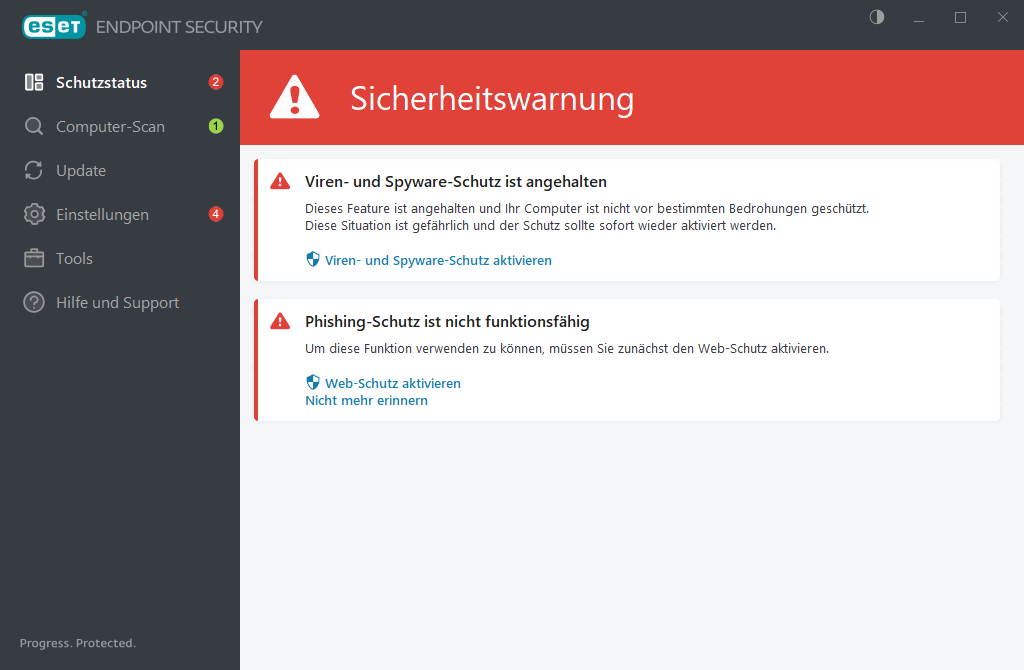Open Einstellungen via the gear icon

click(35, 214)
